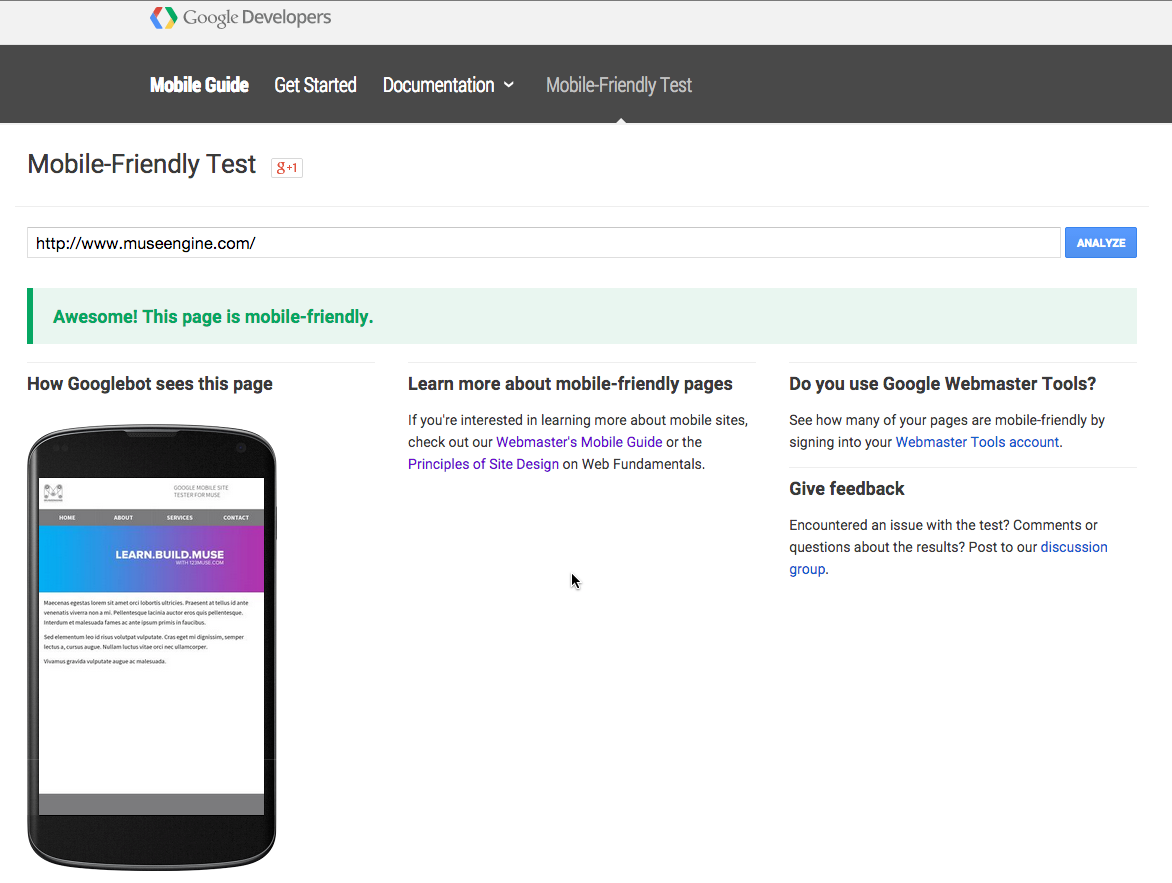1172x883 pixels.
Task: Open the discussion group link
Action: 1074,547
